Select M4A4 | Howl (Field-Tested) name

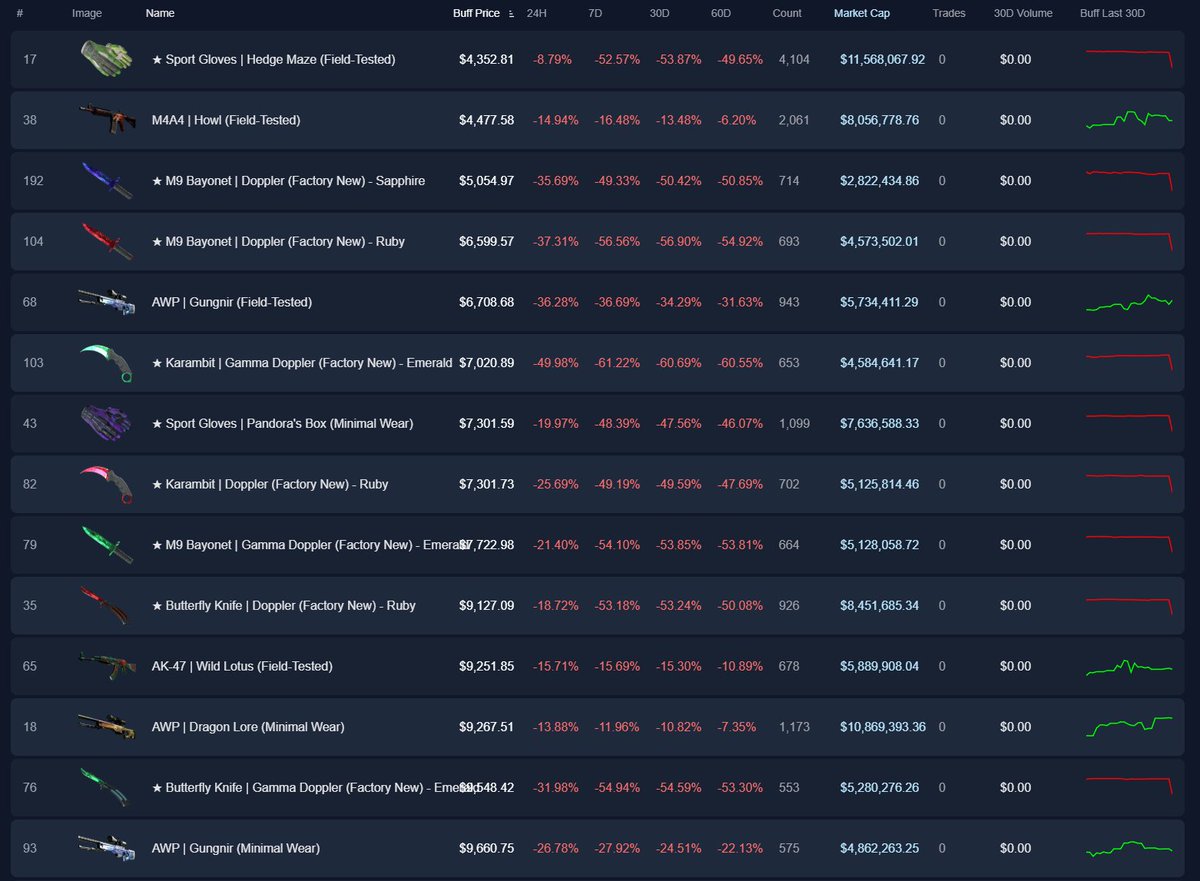[226, 120]
